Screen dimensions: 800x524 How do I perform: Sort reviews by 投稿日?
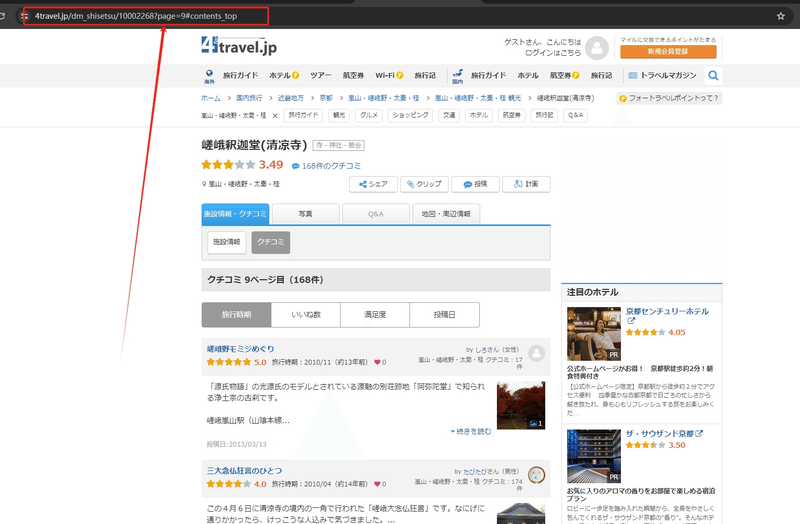(x=444, y=315)
